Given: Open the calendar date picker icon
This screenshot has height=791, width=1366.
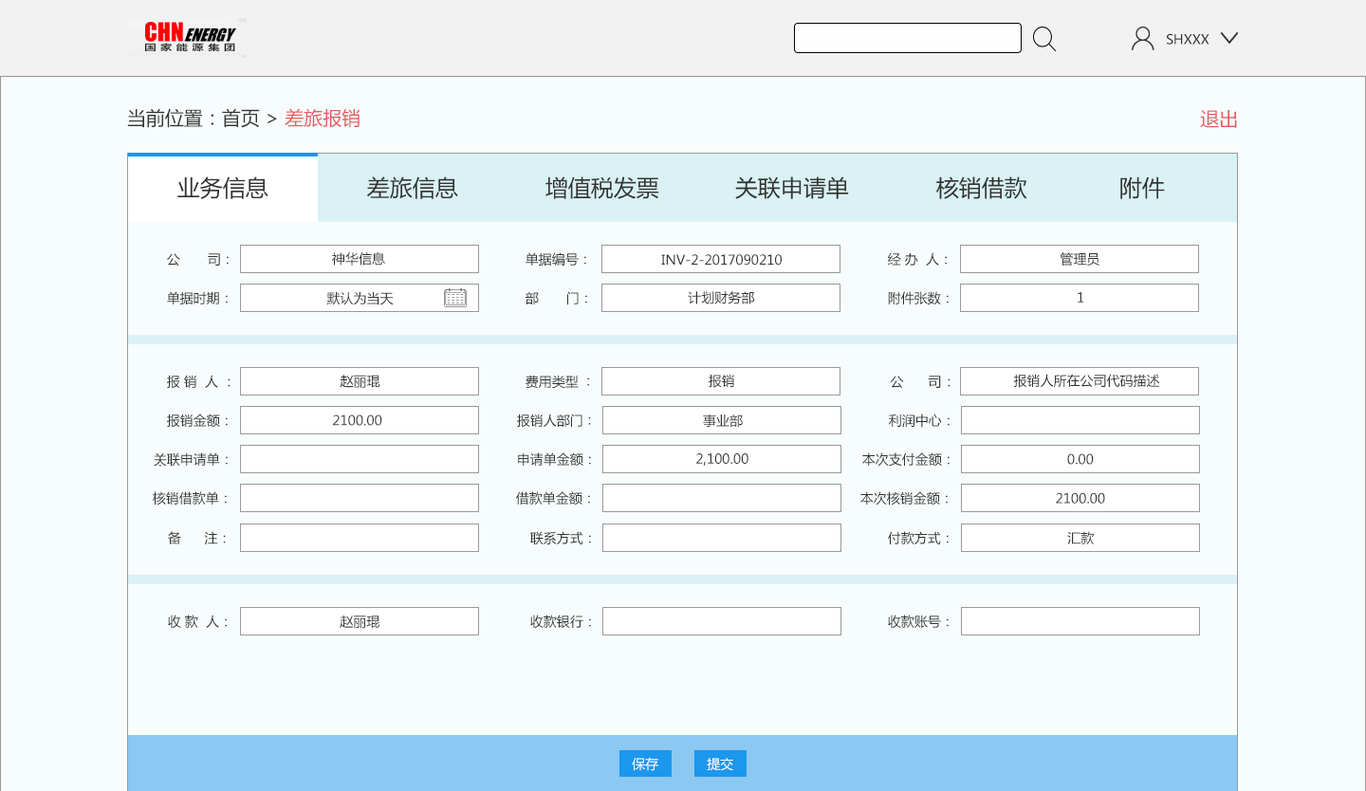Looking at the screenshot, I should 455,297.
